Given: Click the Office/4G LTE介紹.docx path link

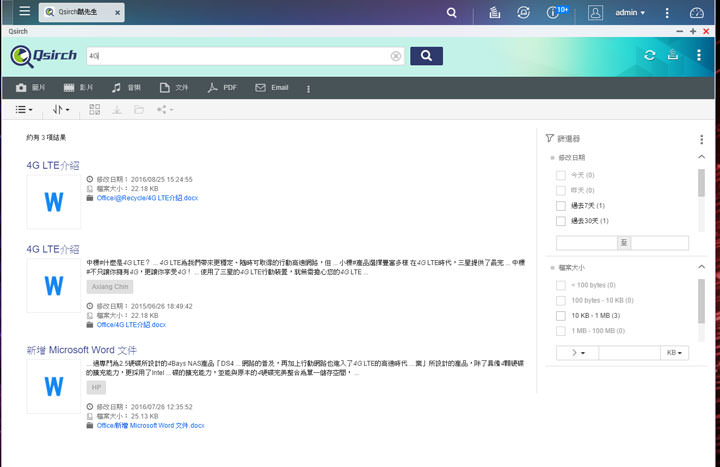Looking at the screenshot, I should 131,324.
